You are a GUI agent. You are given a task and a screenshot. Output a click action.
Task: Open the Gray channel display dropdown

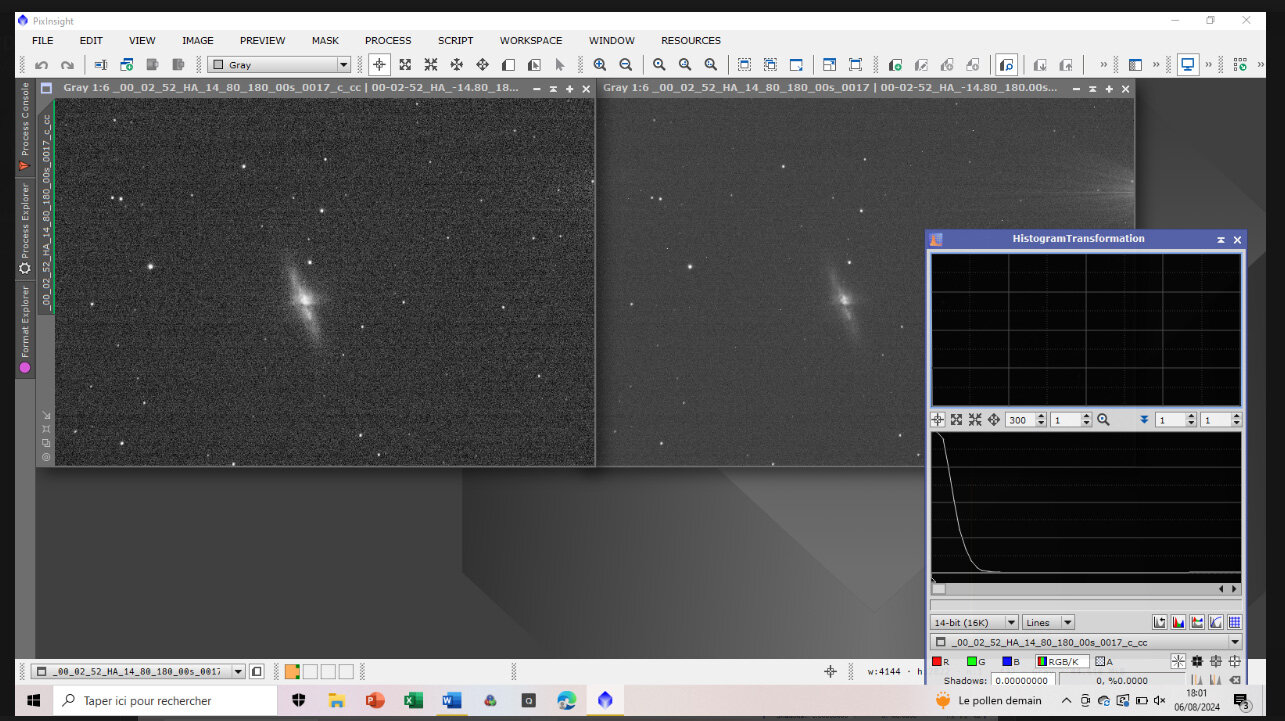279,65
